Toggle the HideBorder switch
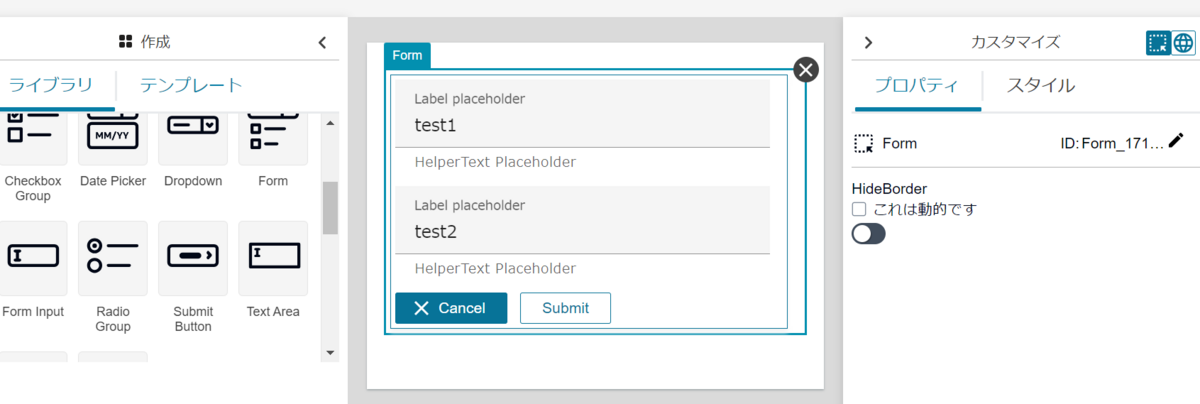The height and width of the screenshot is (404, 1200). [869, 234]
